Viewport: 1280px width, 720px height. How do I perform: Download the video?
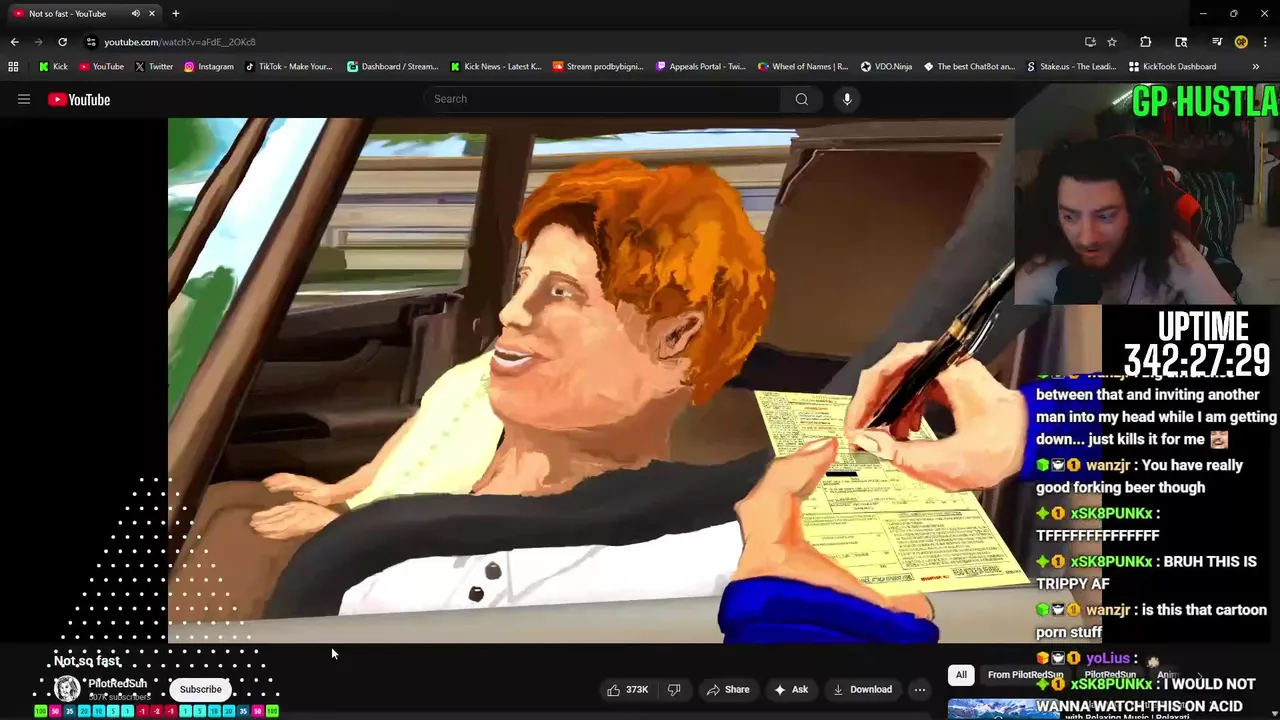click(x=862, y=689)
